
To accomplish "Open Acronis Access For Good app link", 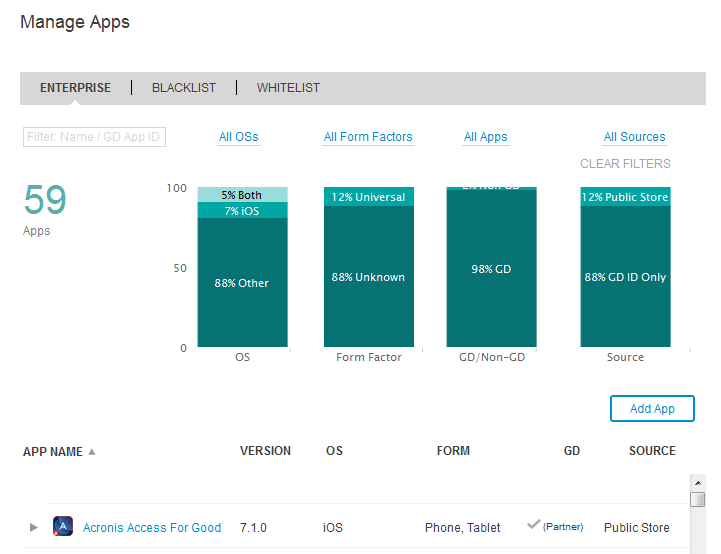I will pyautogui.click(x=152, y=527).
